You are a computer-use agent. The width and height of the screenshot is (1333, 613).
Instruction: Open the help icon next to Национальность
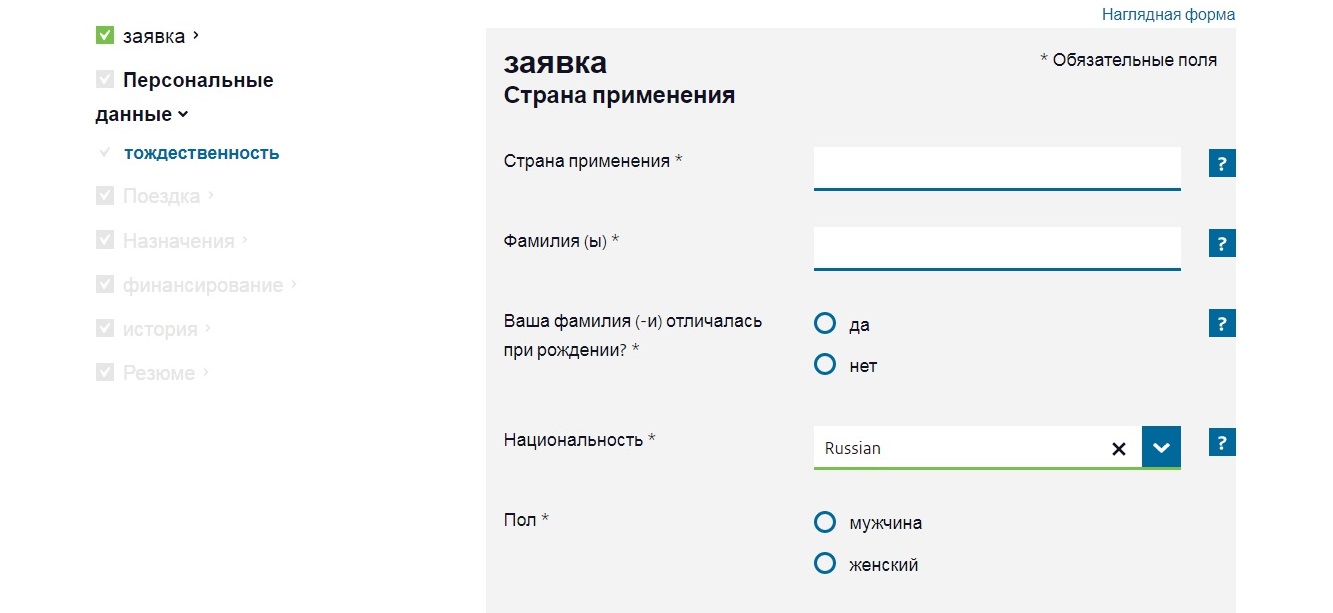click(1222, 443)
